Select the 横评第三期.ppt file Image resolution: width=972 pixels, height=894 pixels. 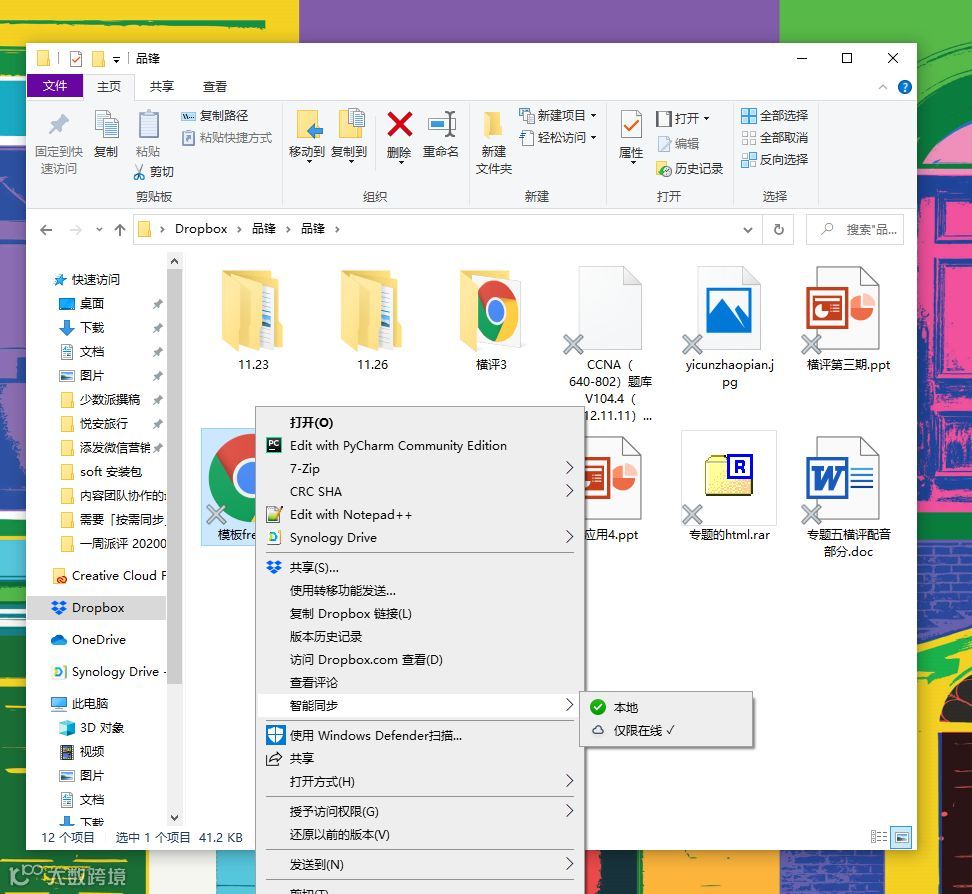click(x=848, y=320)
